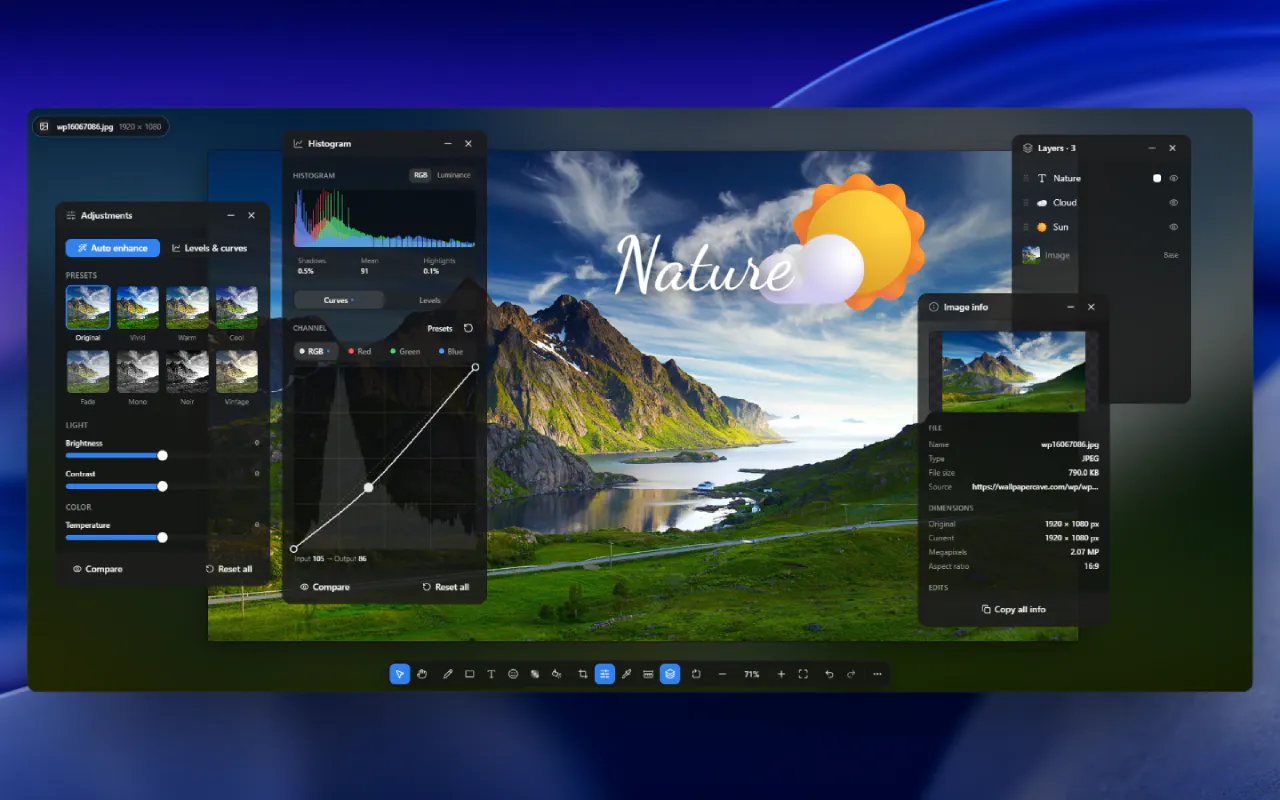This screenshot has width=1280, height=800.
Task: Open the 71% zoom level menu
Action: pos(751,674)
